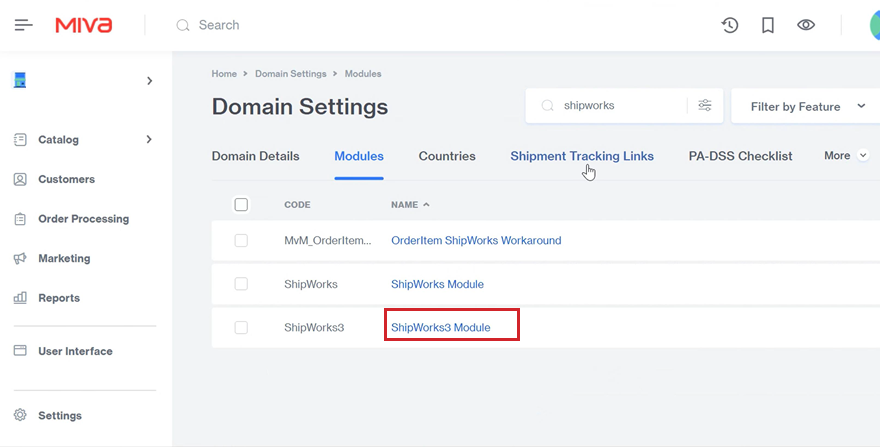Open Reports in the sidebar
This screenshot has width=880, height=447.
point(59,298)
